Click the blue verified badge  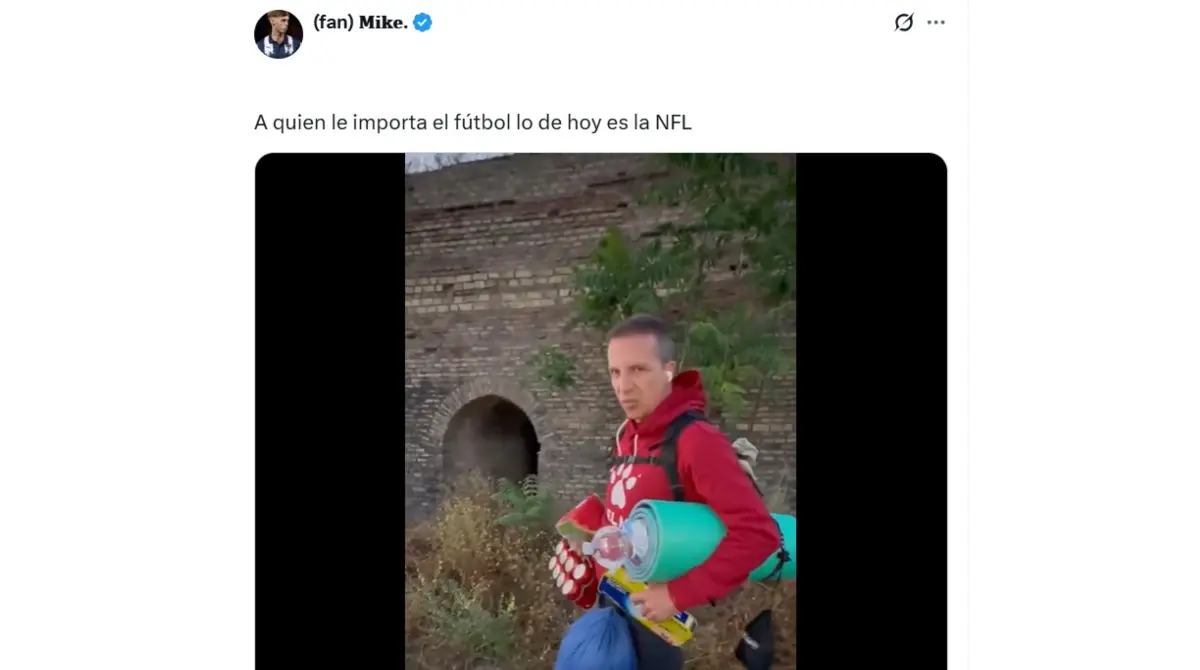tap(423, 22)
